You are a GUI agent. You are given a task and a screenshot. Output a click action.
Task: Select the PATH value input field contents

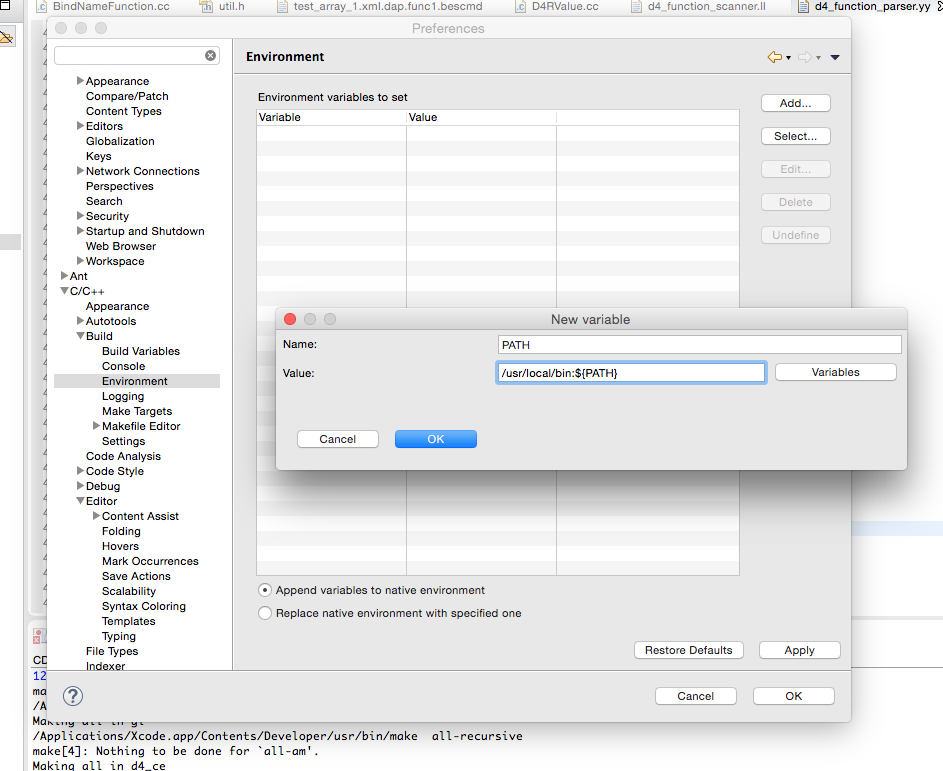[630, 371]
